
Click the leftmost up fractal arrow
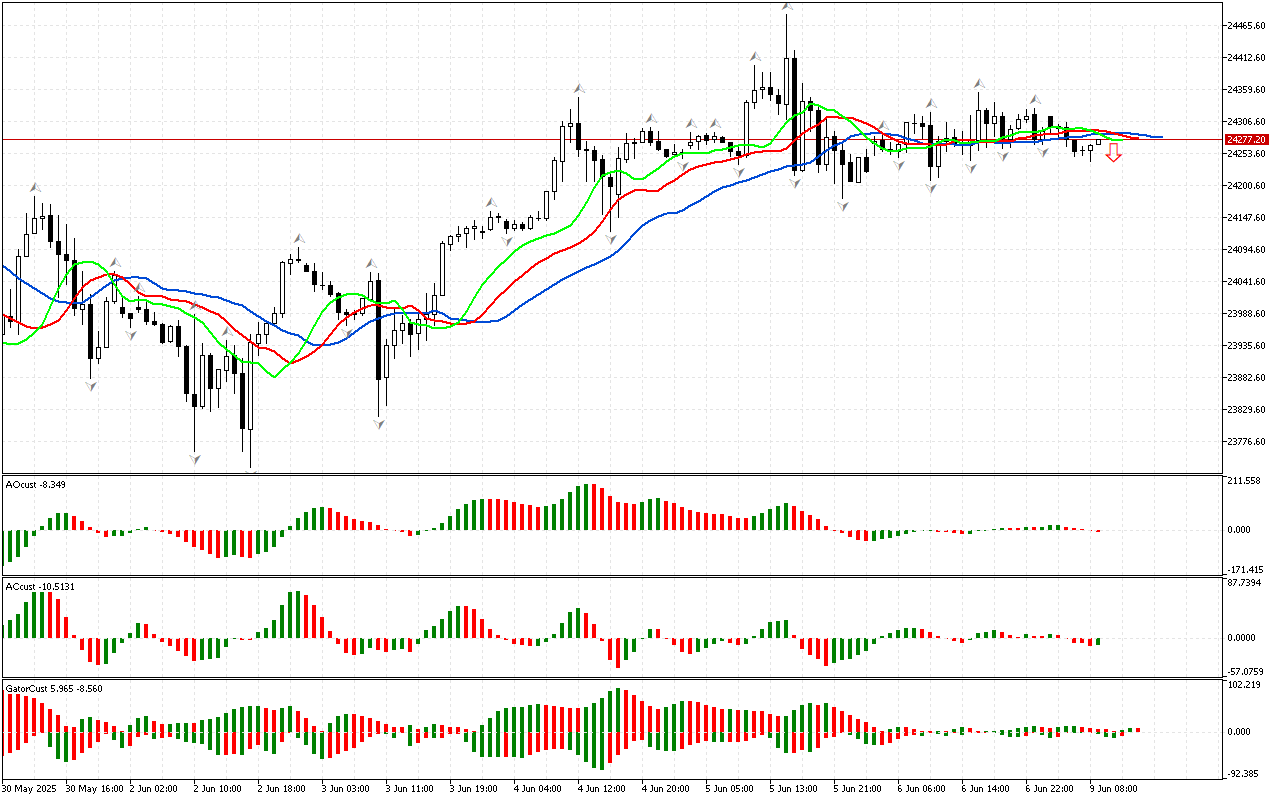click(x=36, y=187)
